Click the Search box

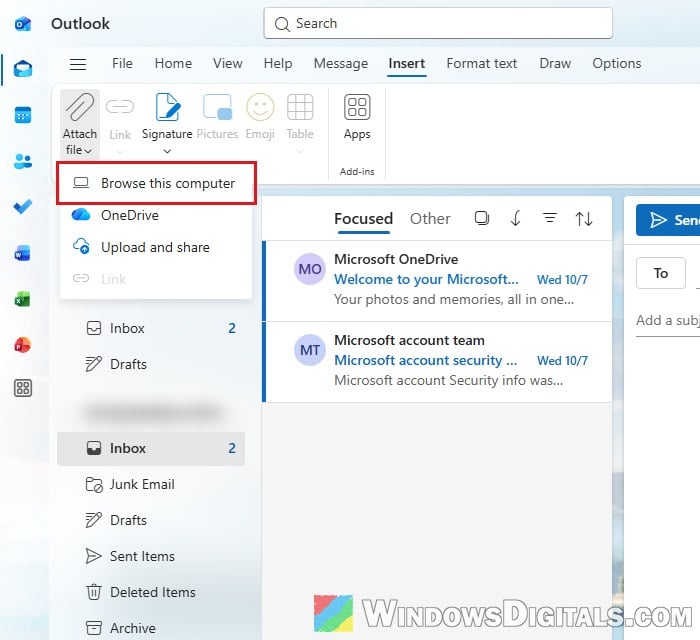tap(438, 23)
